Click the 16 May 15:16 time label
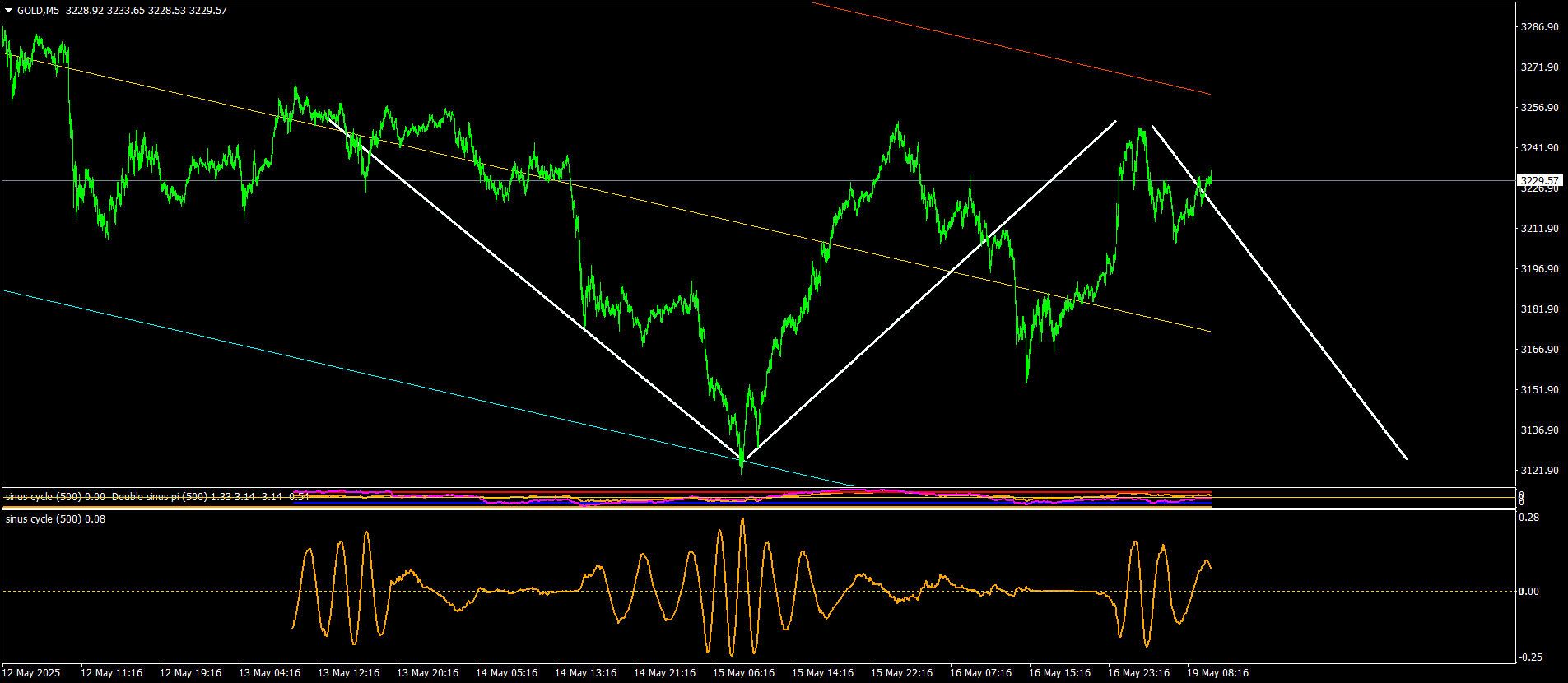The image size is (1568, 683). [1059, 673]
